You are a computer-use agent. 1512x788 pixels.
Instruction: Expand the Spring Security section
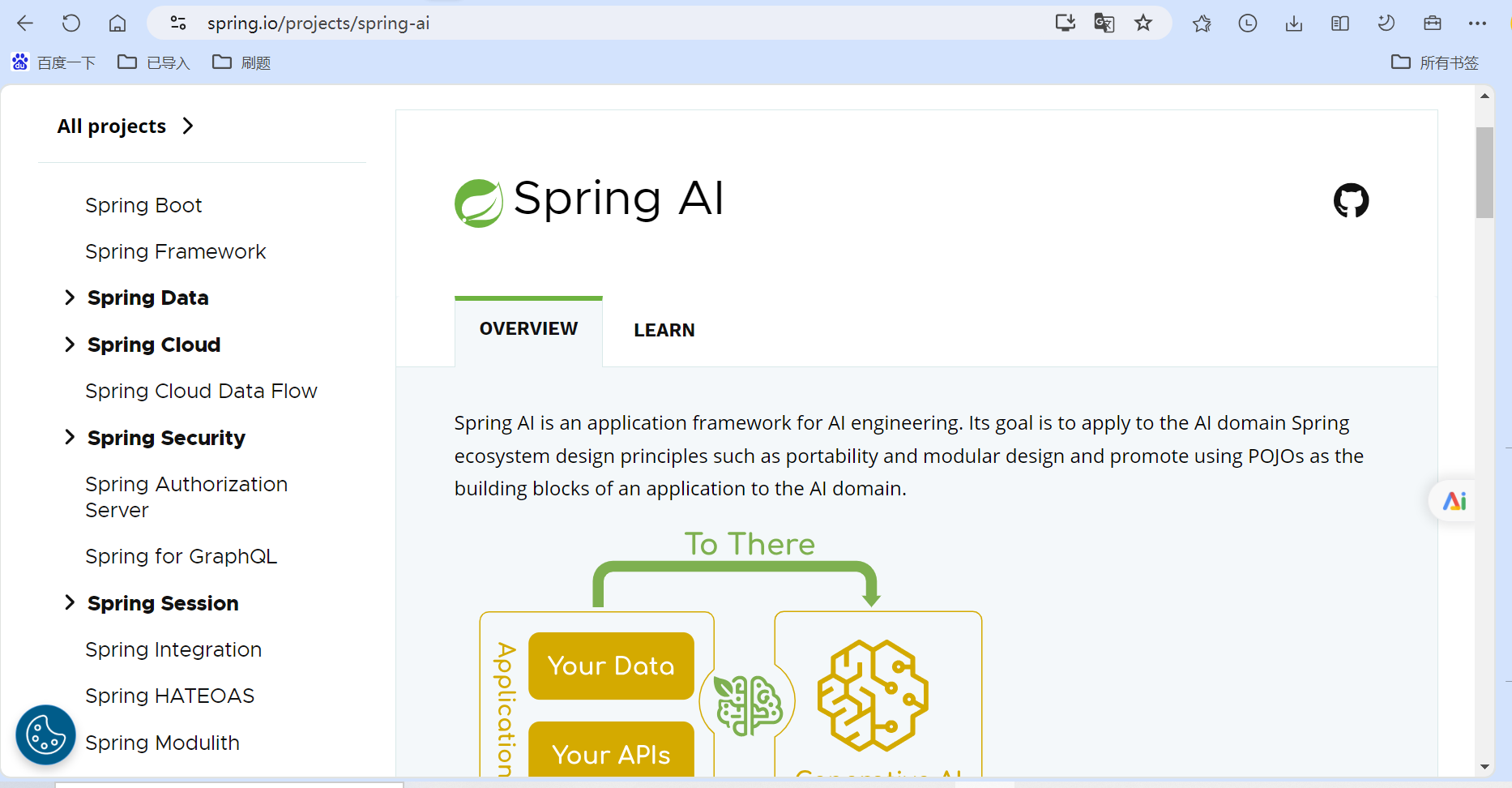pos(70,438)
